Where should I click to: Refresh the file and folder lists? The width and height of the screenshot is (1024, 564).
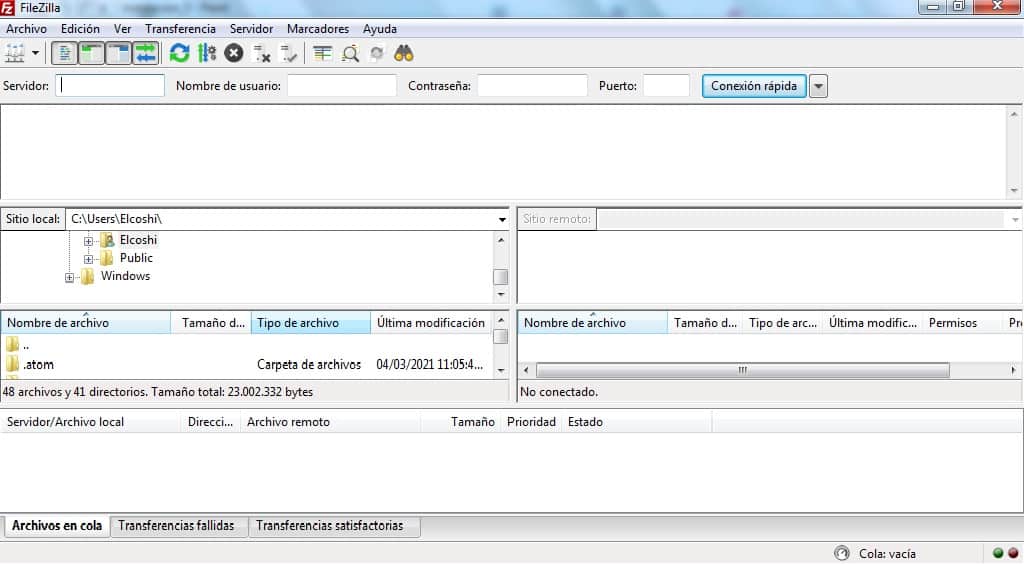point(180,53)
